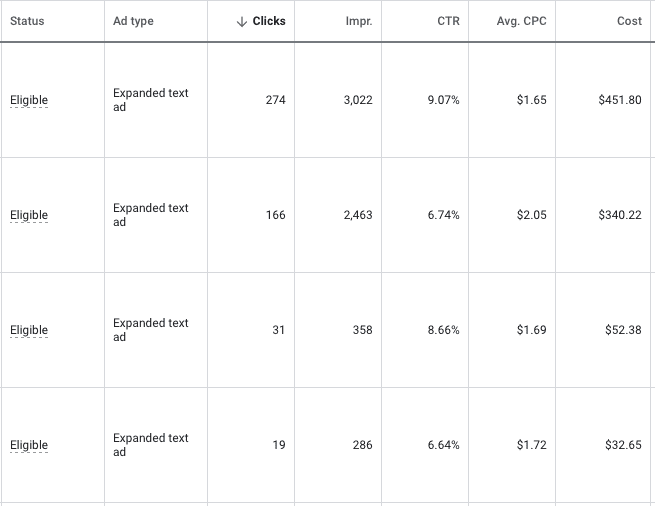This screenshot has height=506, width=655.
Task: Select the 9.07% CTR cell
Action: coord(443,100)
